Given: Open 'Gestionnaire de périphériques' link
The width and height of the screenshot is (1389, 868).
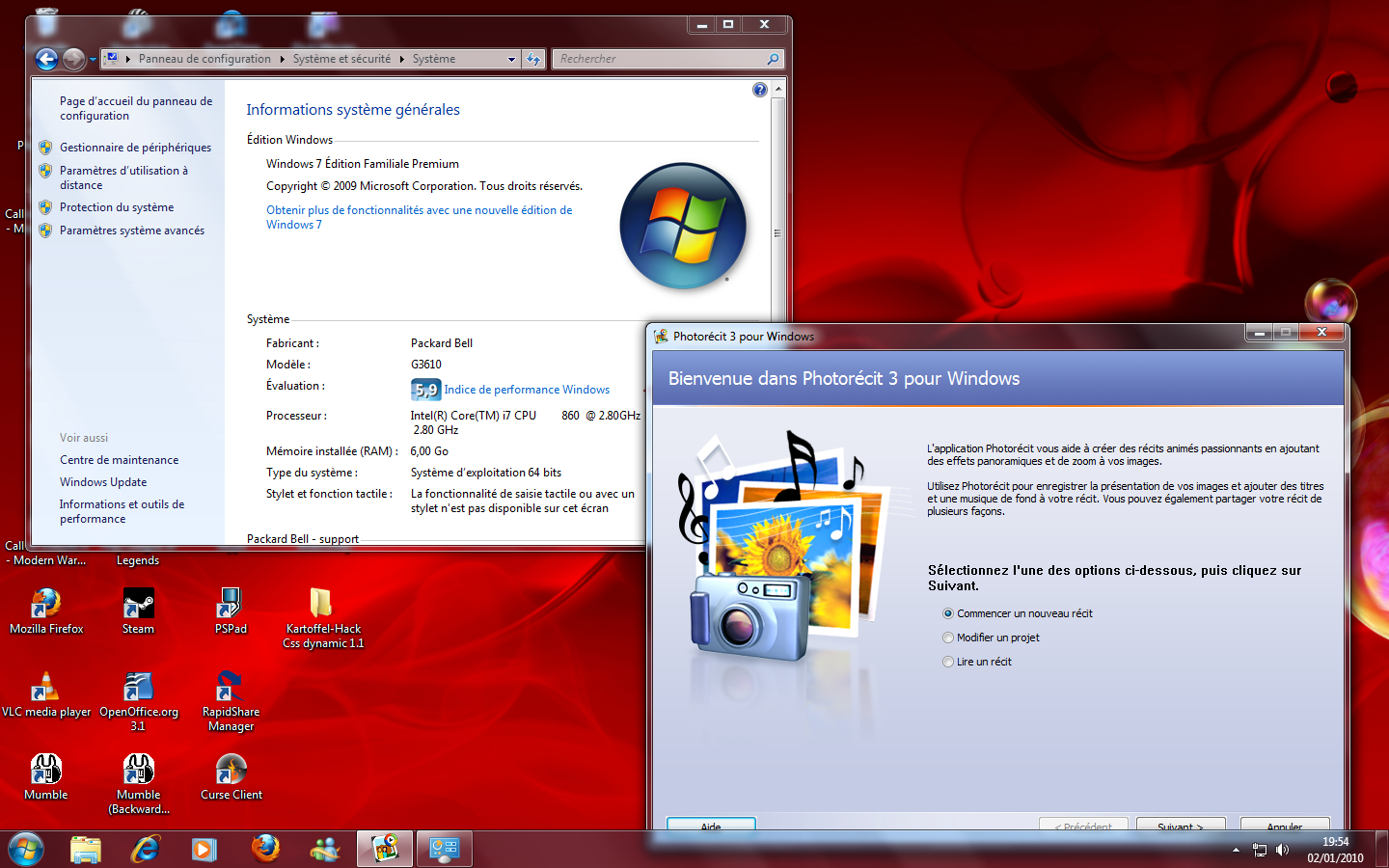Looking at the screenshot, I should pyautogui.click(x=135, y=148).
